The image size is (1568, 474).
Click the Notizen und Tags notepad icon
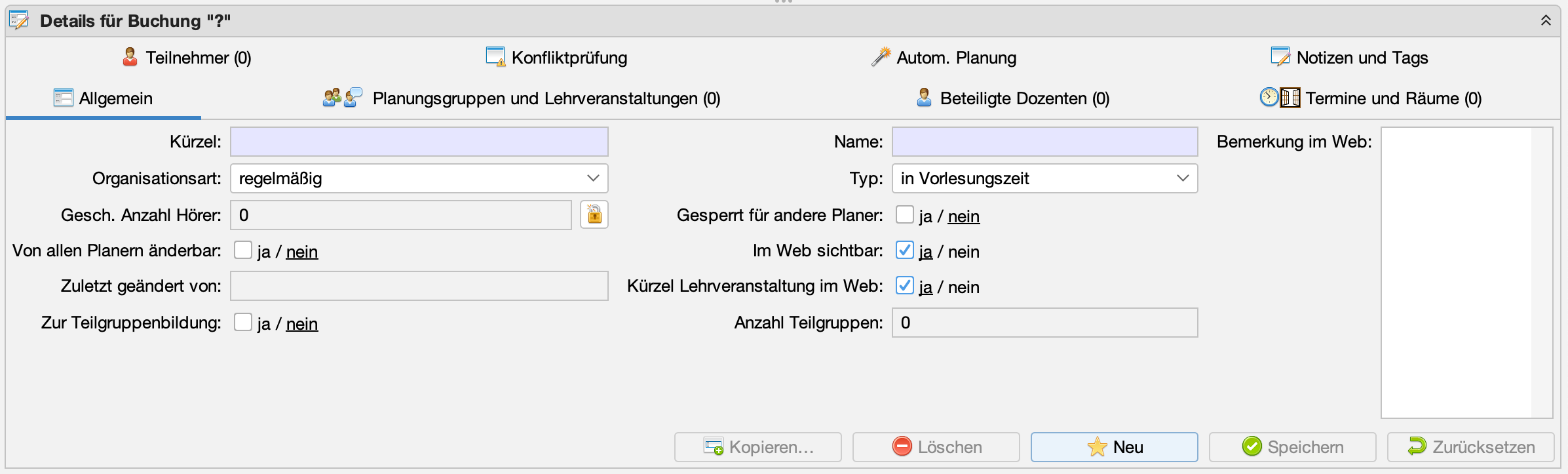[1280, 57]
